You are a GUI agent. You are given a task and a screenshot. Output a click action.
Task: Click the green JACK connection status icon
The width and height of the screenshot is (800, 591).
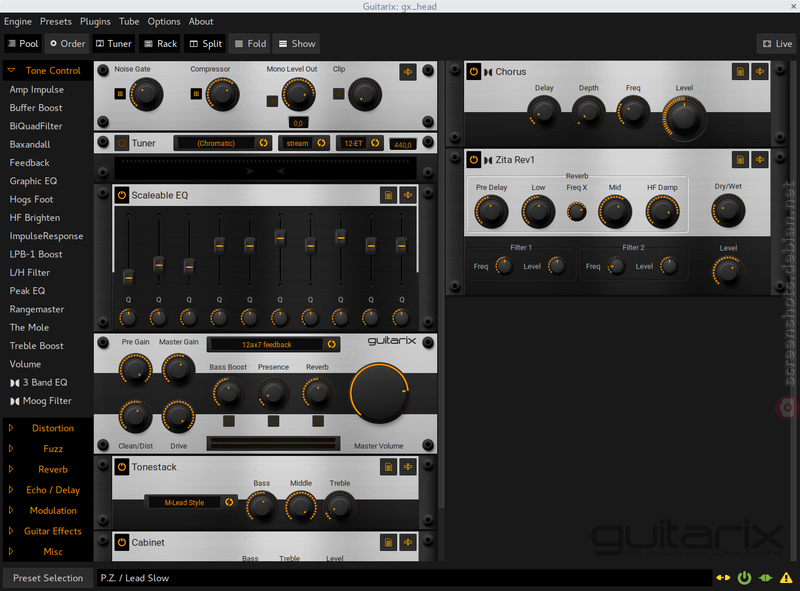tap(765, 578)
